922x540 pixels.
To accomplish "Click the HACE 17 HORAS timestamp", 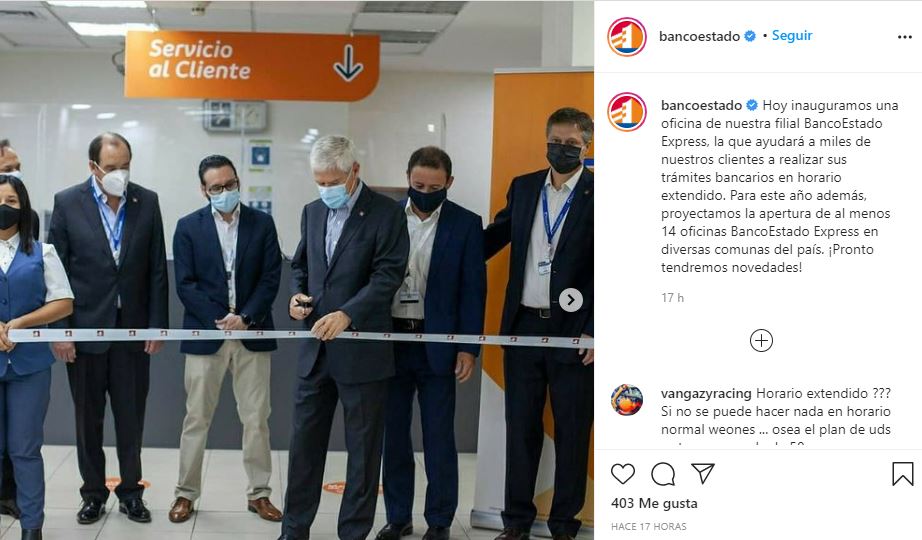I will coord(649,526).
